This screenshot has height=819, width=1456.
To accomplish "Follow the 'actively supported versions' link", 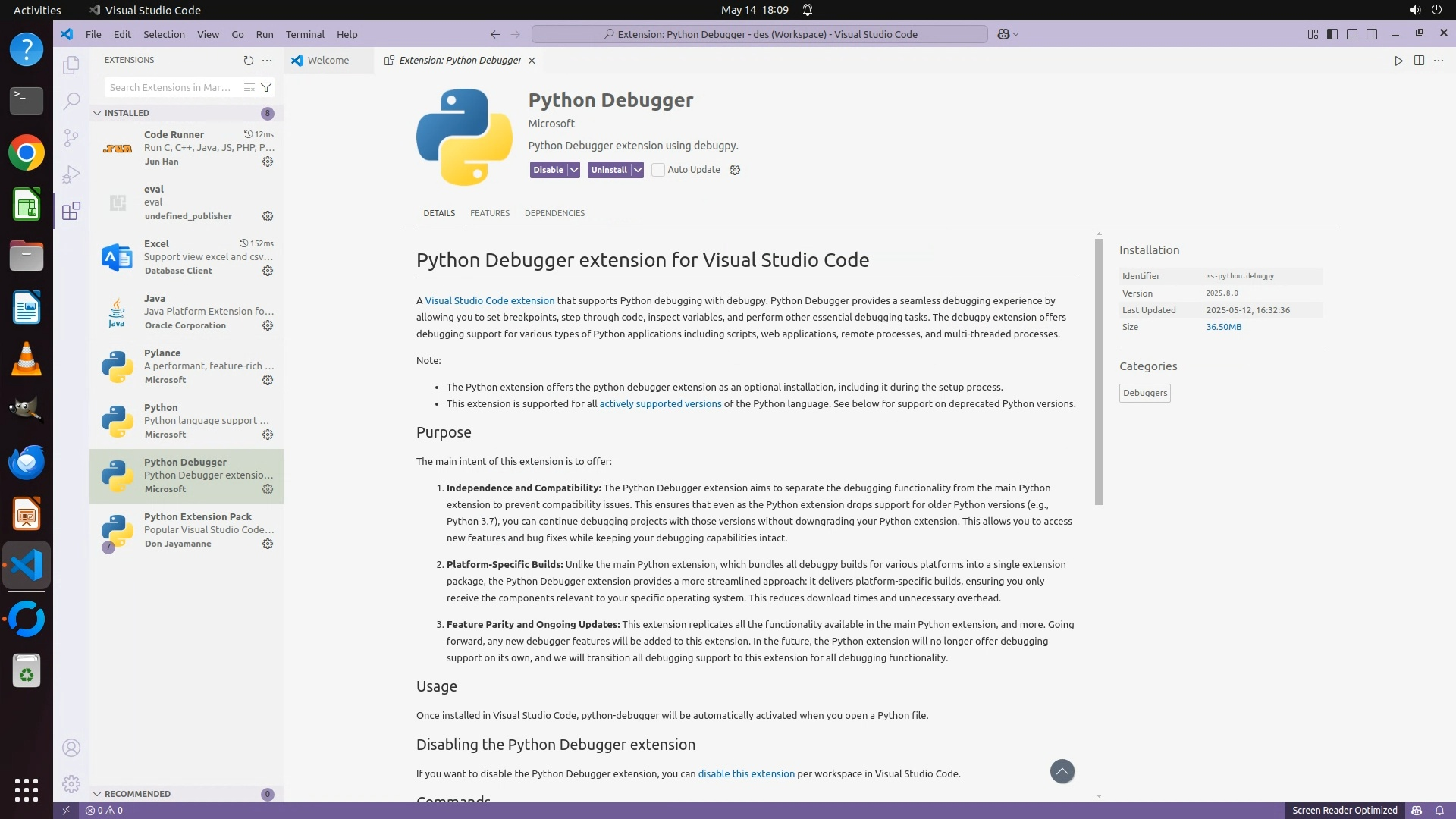I will 660,403.
